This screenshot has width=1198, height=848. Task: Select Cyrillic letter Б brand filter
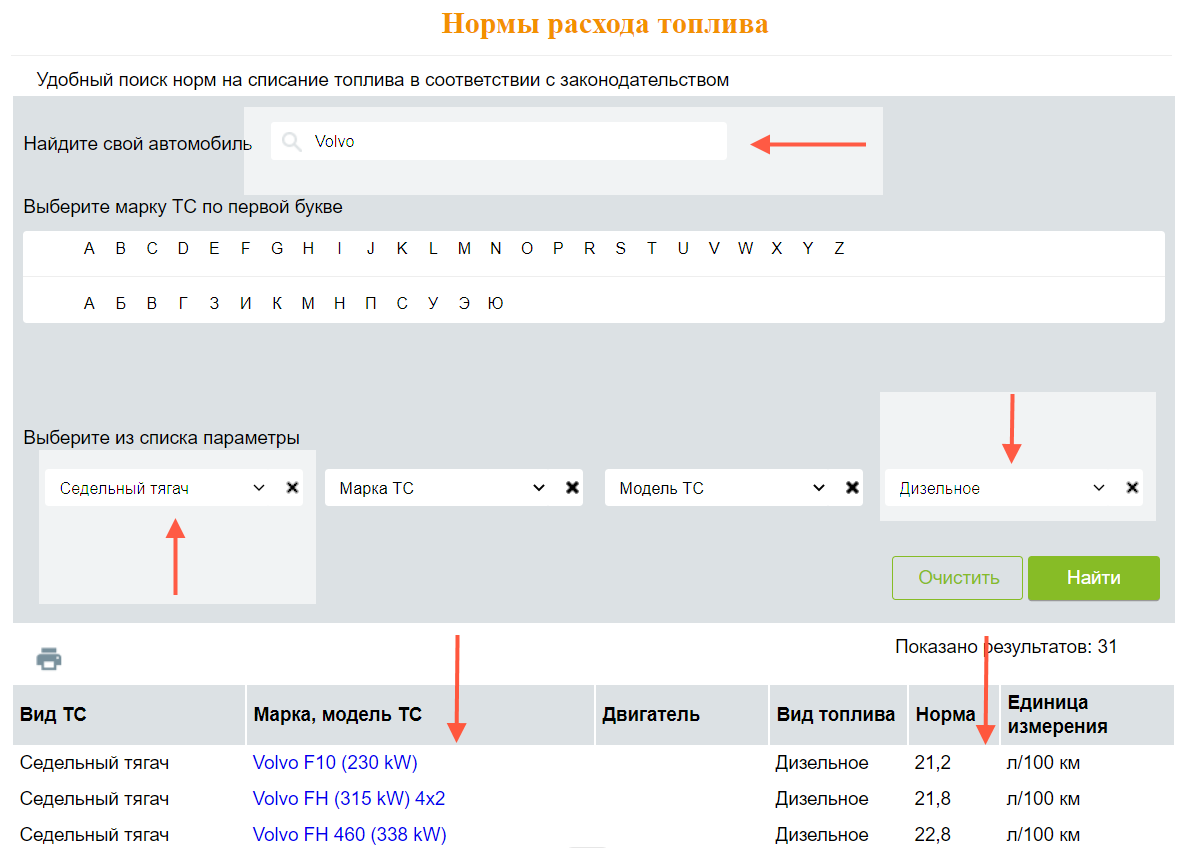pos(121,303)
